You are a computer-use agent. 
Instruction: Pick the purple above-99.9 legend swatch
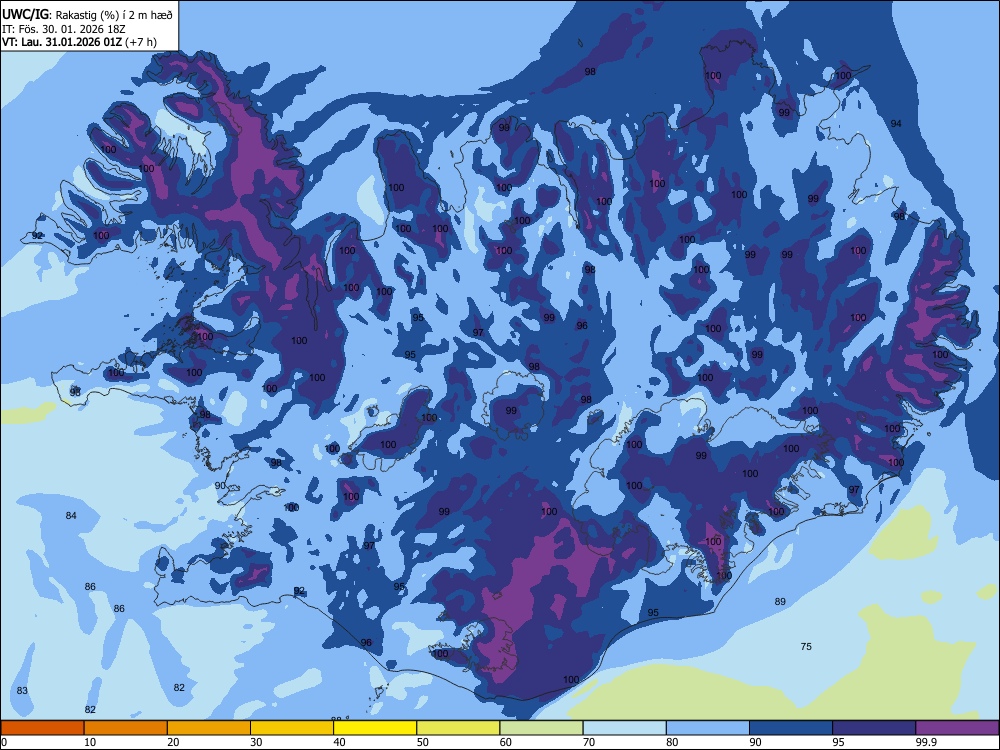point(957,728)
